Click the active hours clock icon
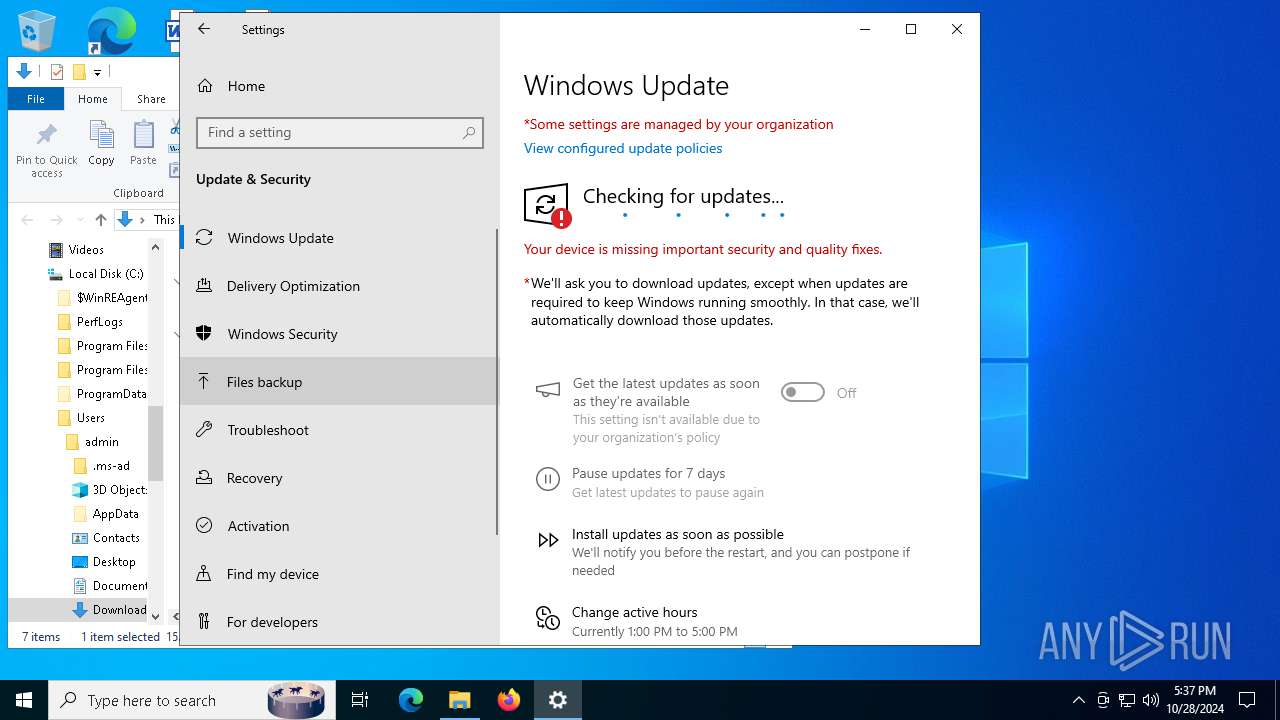This screenshot has width=1280, height=720. [547, 618]
